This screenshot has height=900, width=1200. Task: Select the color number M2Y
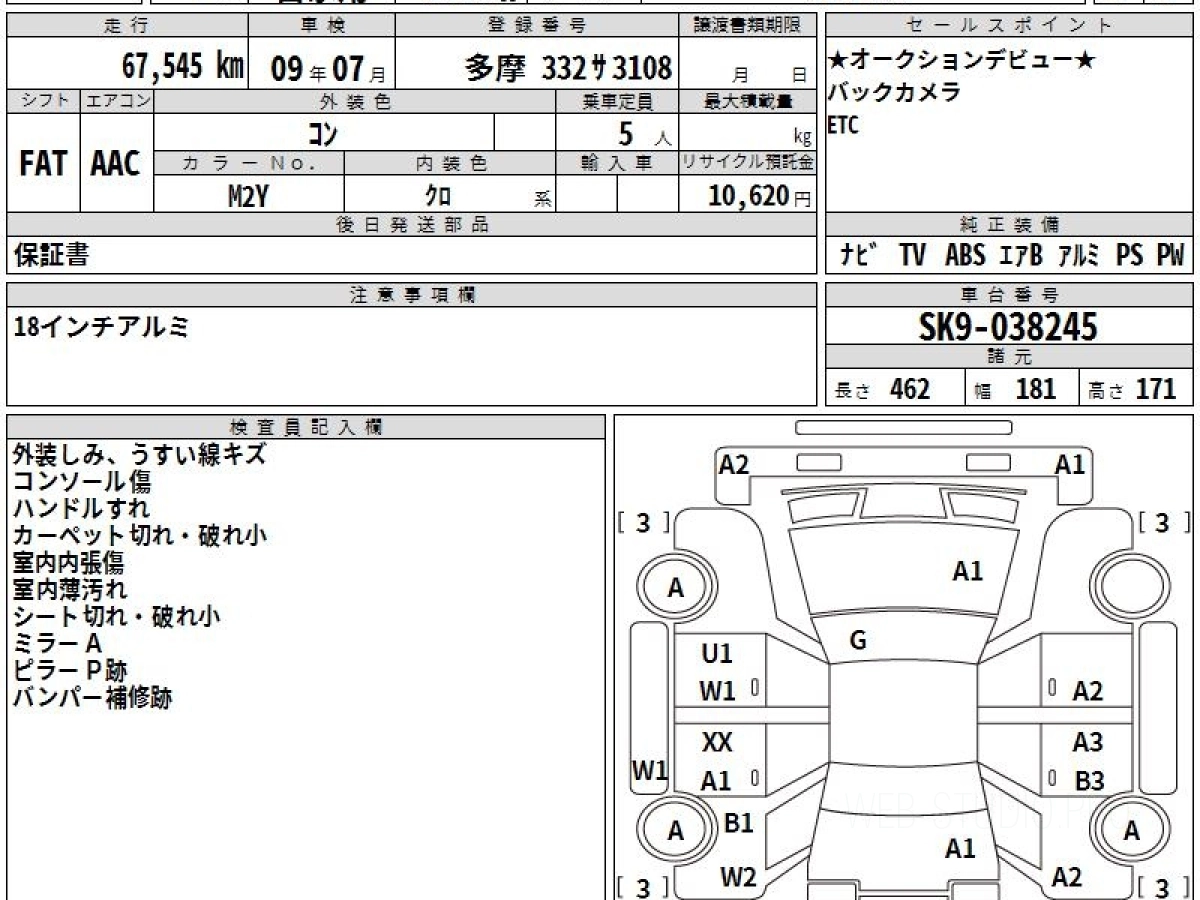(248, 195)
